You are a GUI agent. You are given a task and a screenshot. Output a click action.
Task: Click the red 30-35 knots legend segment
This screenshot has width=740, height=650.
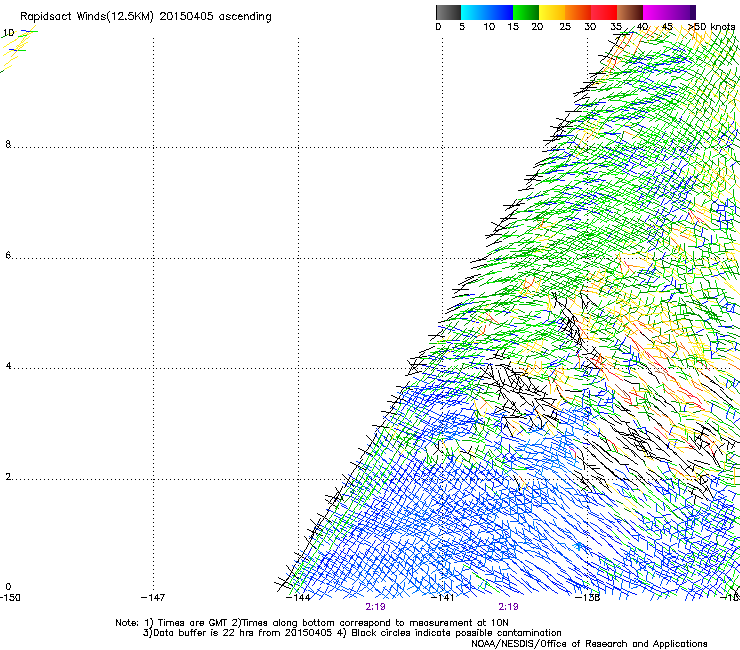point(604,12)
